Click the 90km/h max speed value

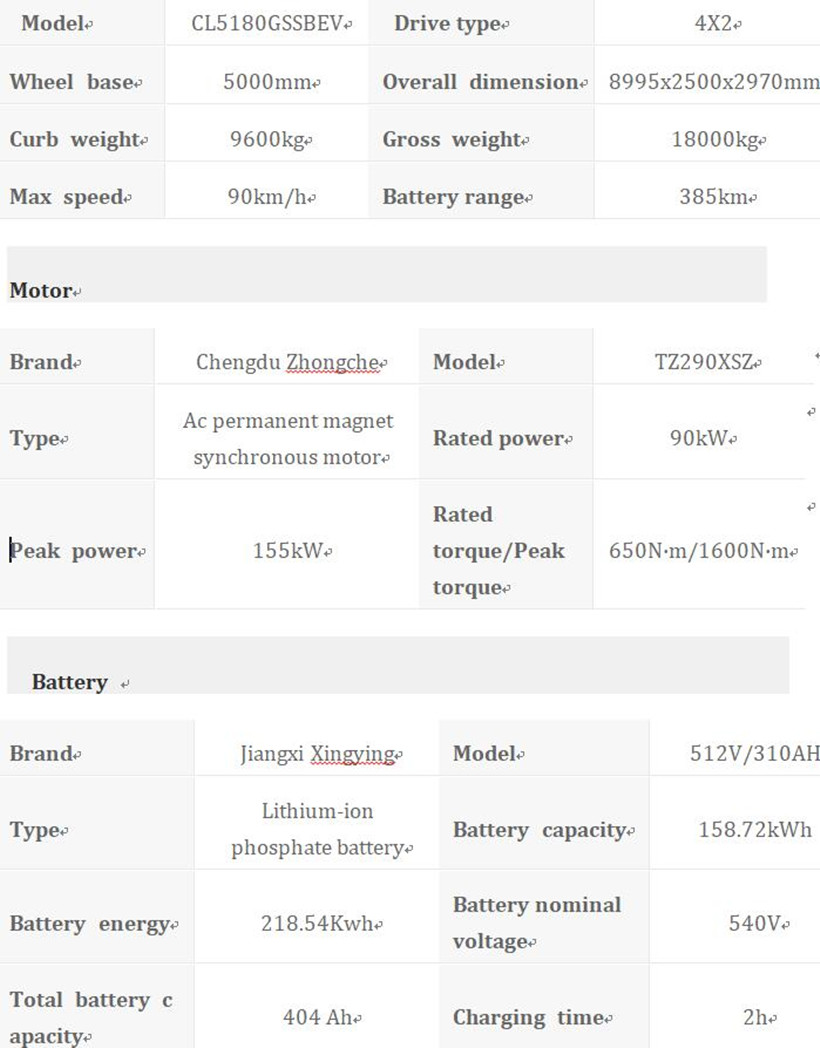(x=270, y=197)
